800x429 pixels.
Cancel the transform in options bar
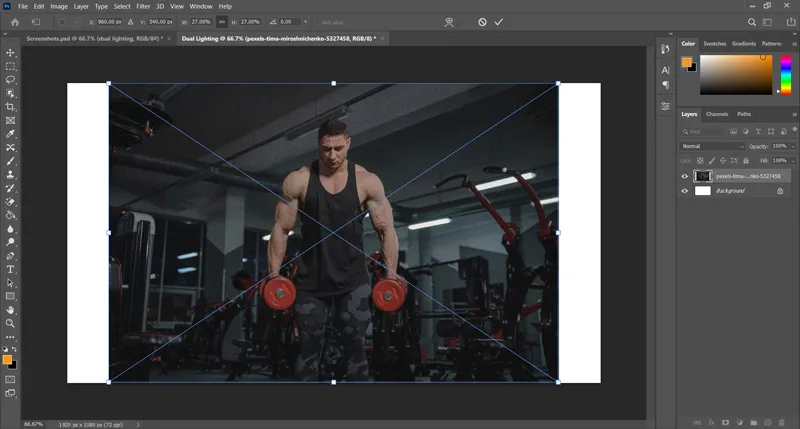point(482,21)
